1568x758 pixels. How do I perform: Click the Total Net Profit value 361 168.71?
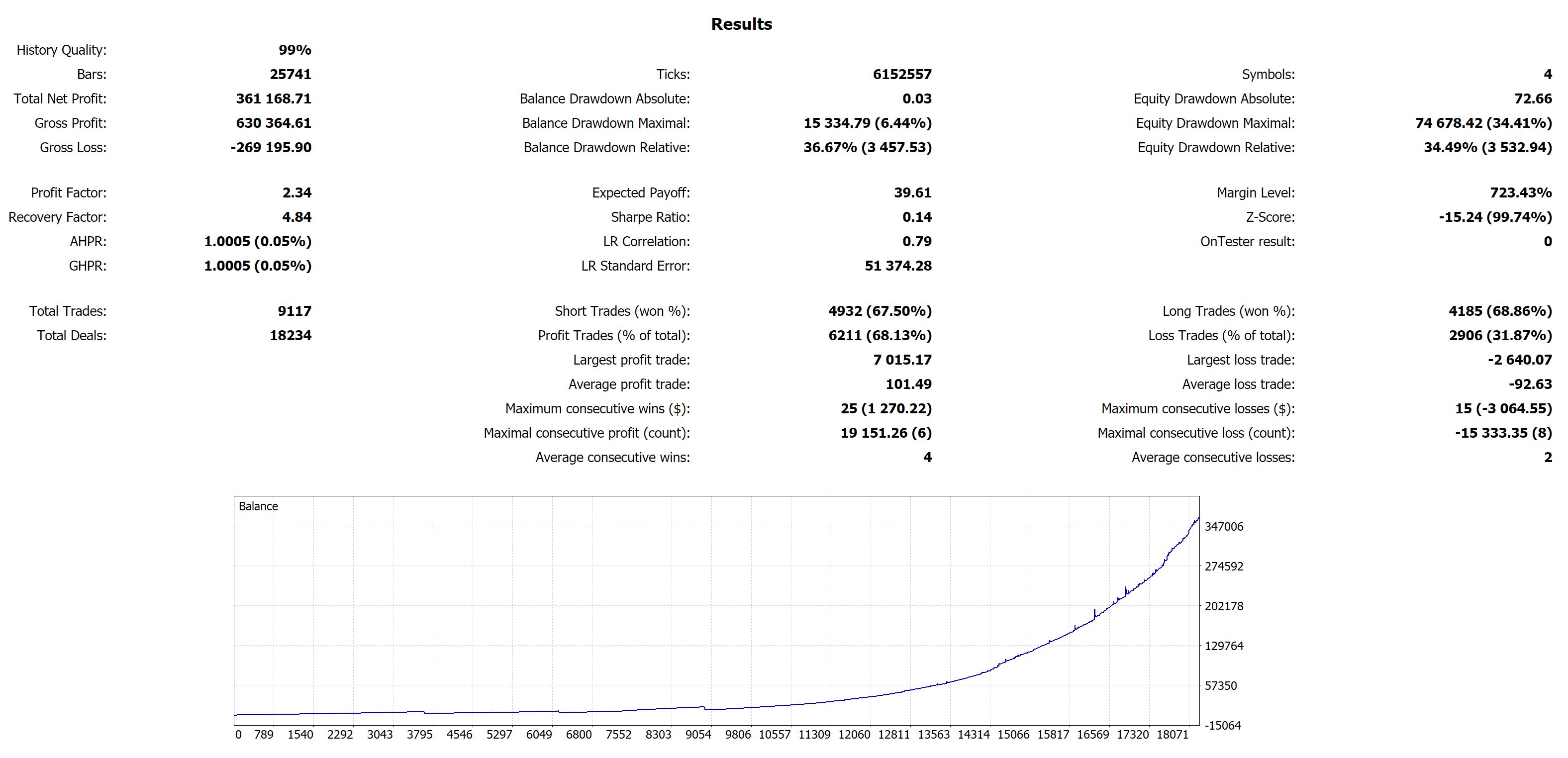(x=273, y=98)
